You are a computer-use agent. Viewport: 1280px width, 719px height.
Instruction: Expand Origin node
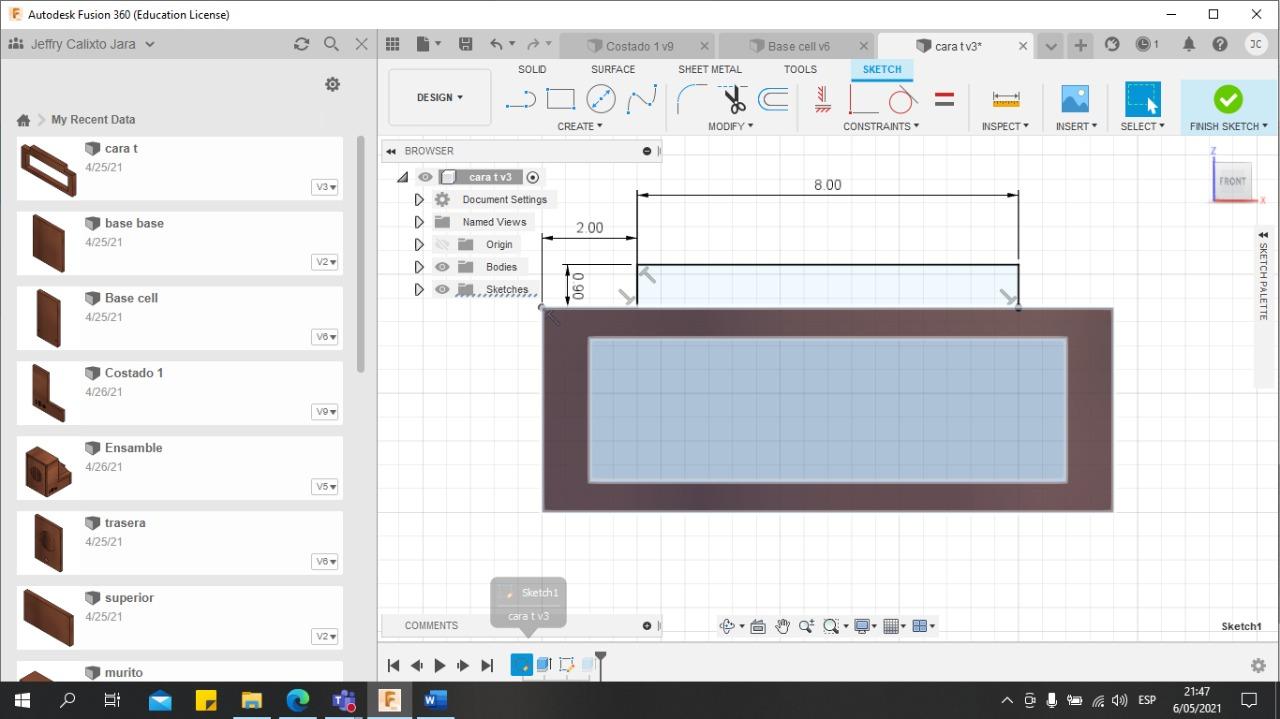click(x=419, y=244)
